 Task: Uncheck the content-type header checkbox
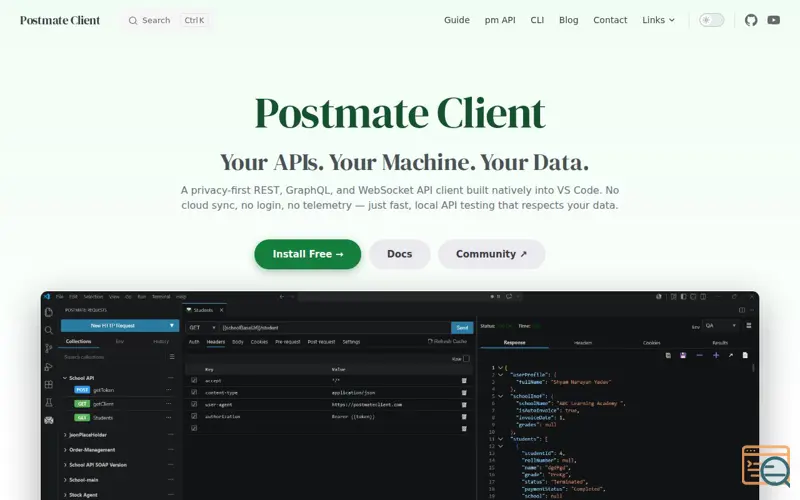[194, 392]
